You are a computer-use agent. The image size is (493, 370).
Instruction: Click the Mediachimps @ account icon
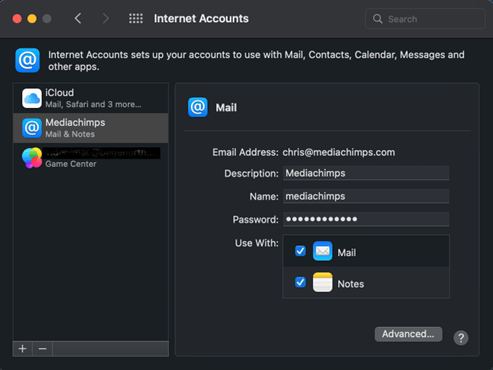point(32,128)
